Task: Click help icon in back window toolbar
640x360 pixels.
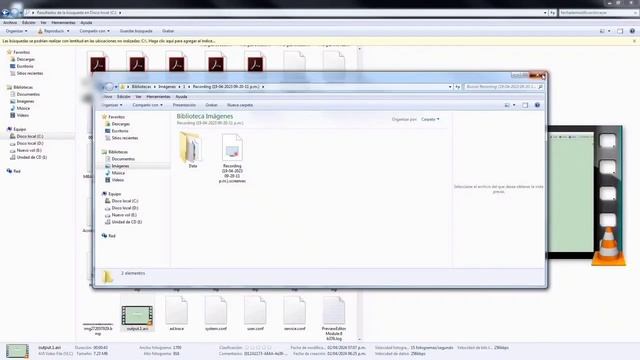Action: click(x=632, y=31)
